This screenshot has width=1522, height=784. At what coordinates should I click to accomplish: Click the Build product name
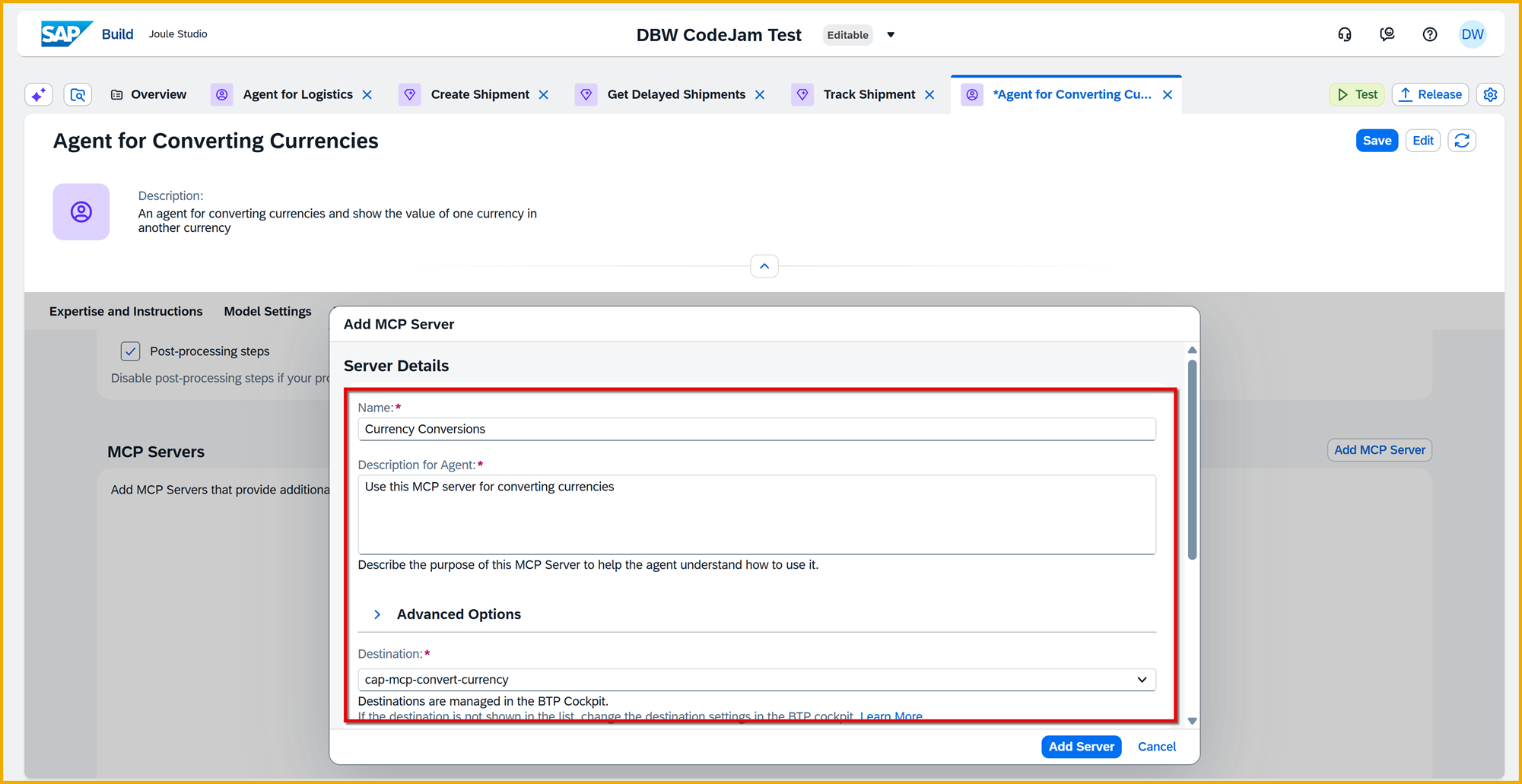coord(117,34)
